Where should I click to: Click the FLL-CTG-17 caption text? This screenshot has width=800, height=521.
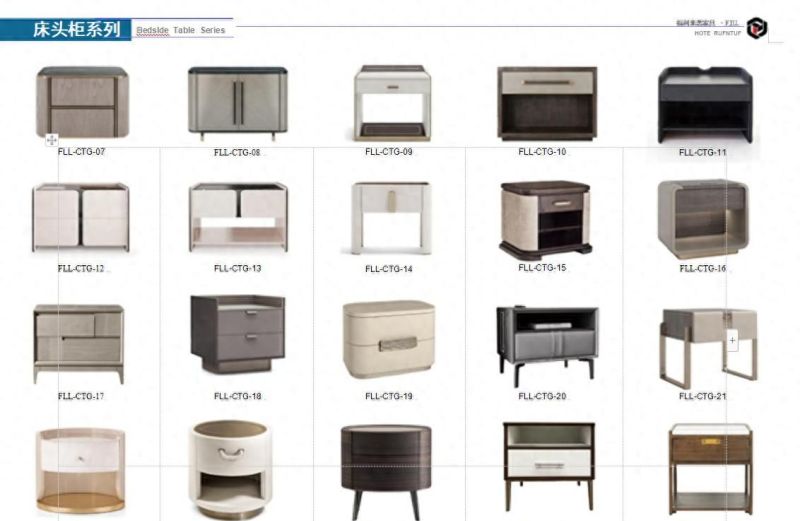pos(81,396)
